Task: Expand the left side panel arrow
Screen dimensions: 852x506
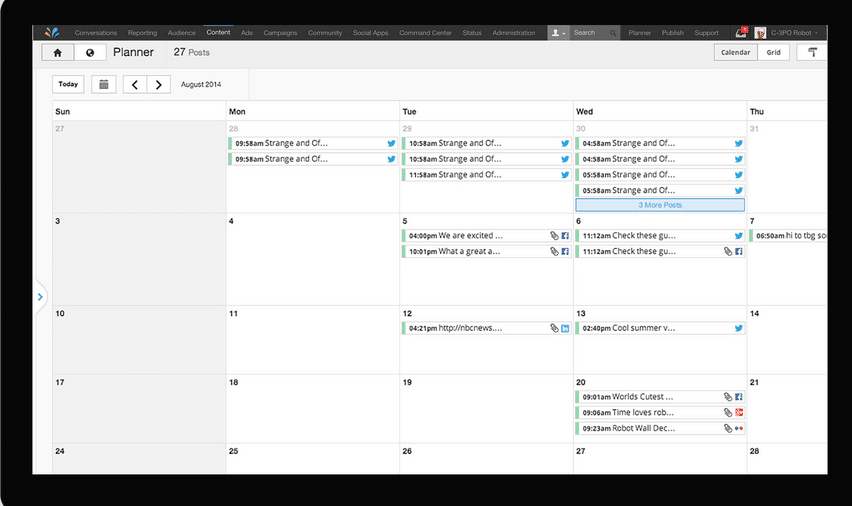Action: [x=40, y=297]
